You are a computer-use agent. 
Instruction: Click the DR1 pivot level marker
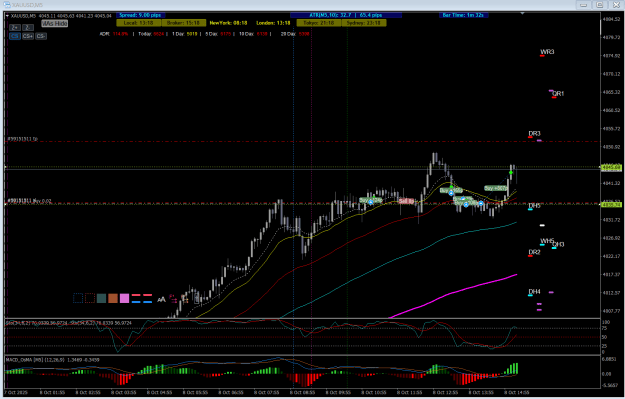coord(558,94)
